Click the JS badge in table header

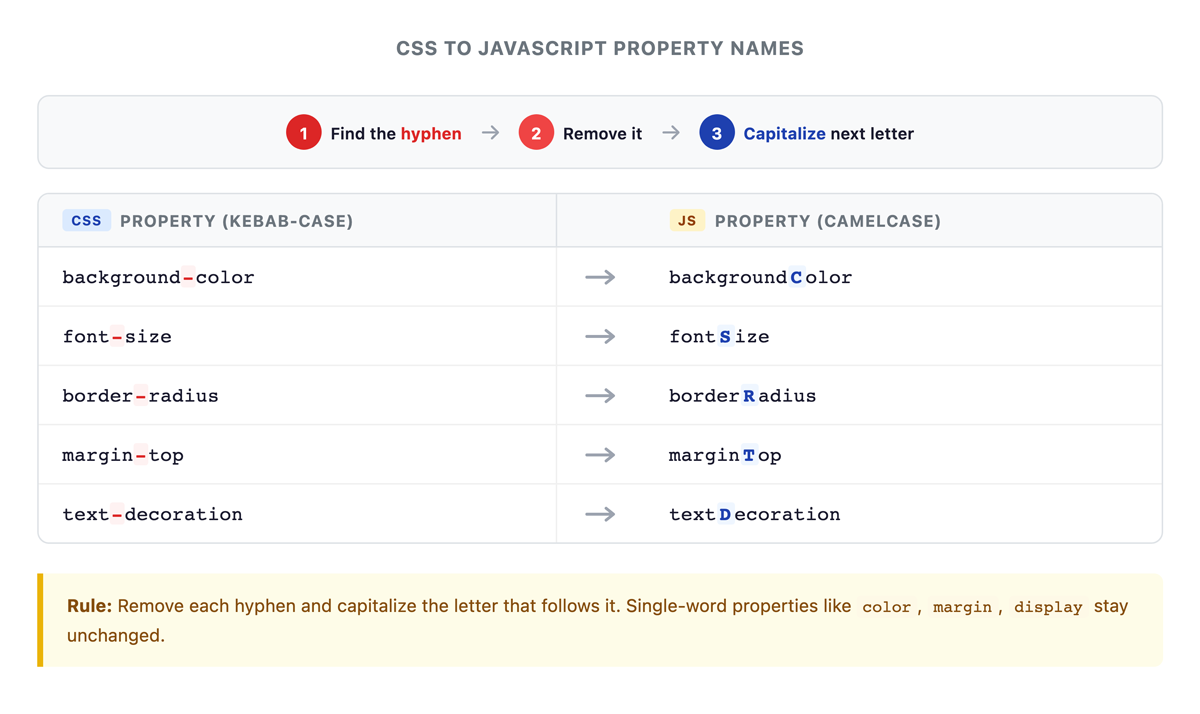pos(687,220)
